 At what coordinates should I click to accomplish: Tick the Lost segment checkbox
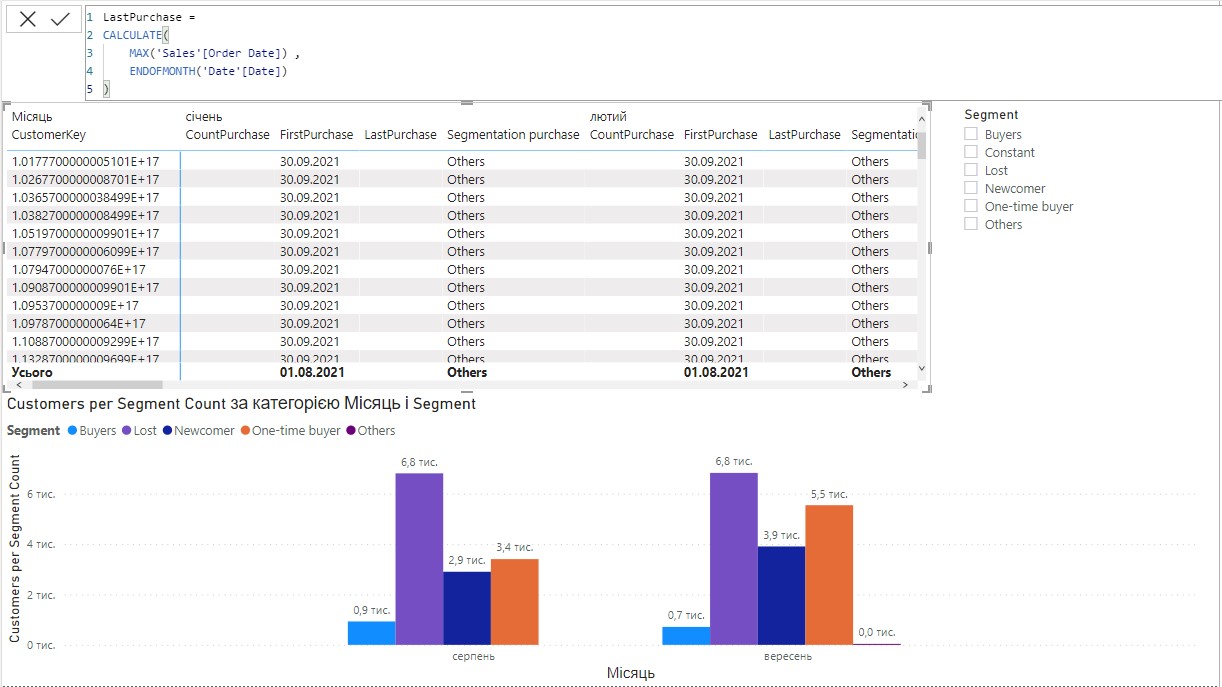point(970,170)
